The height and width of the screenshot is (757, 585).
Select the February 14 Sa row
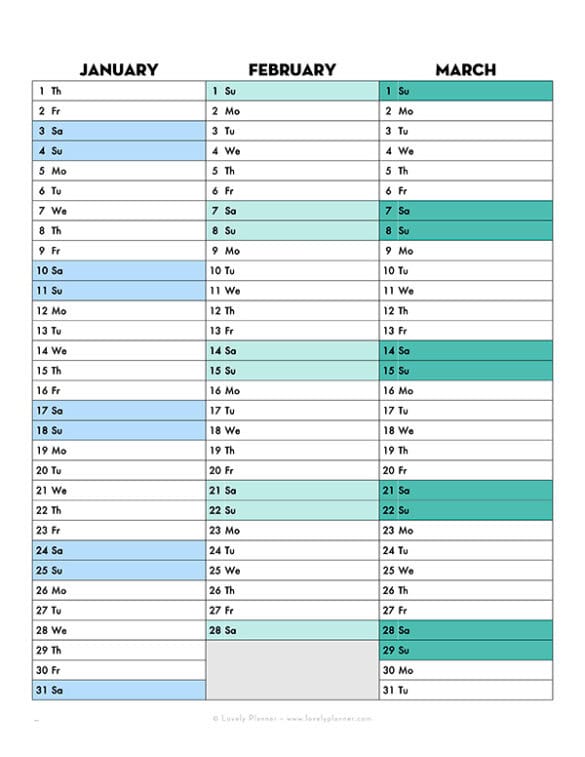pos(292,350)
